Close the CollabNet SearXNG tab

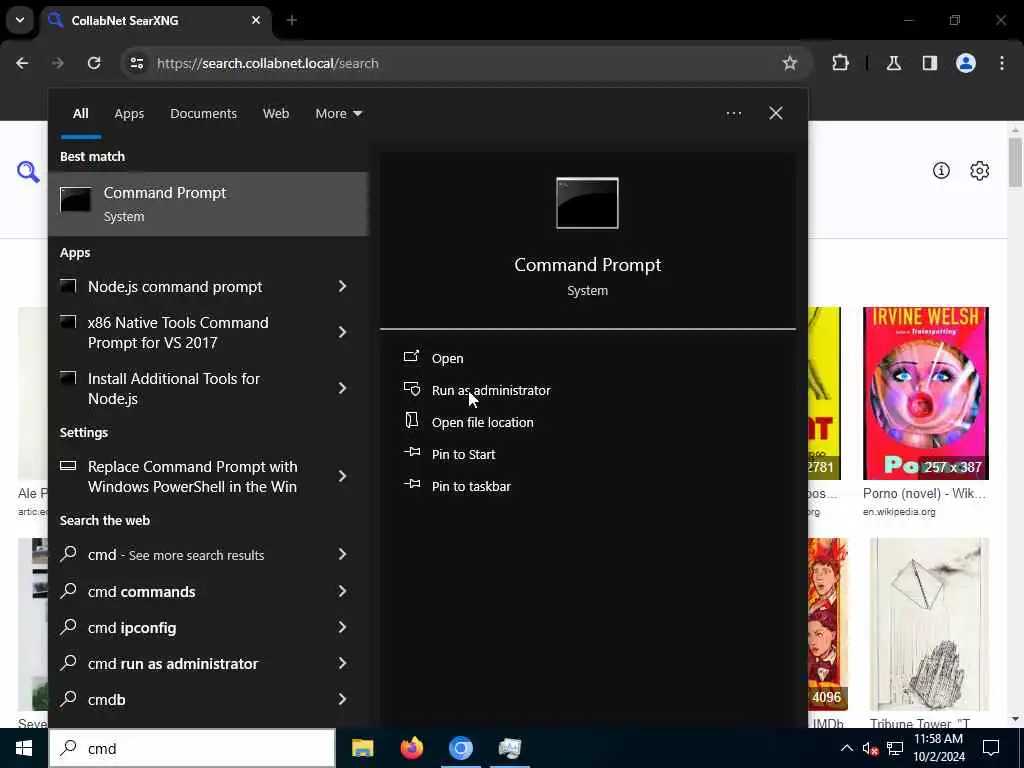[256, 20]
